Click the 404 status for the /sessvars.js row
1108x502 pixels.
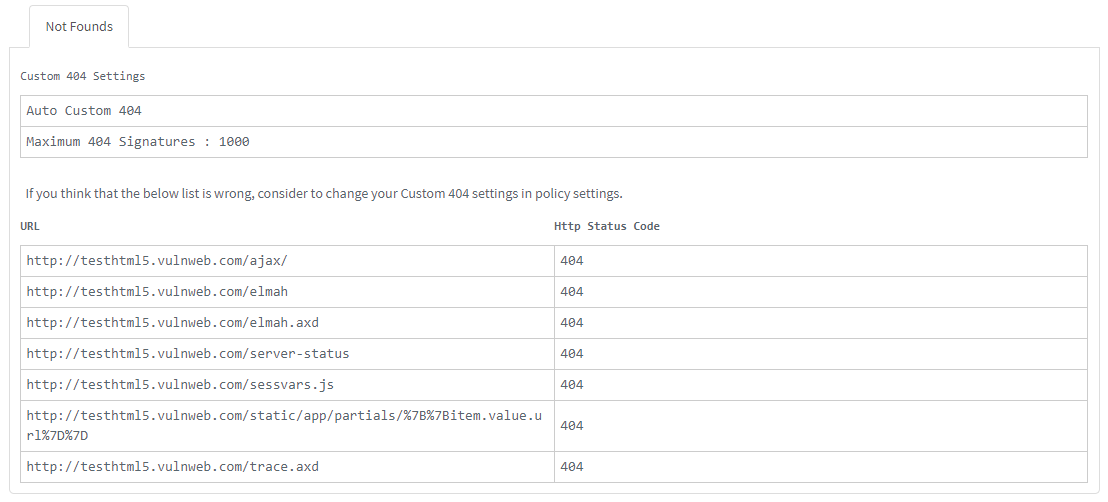click(x=572, y=385)
